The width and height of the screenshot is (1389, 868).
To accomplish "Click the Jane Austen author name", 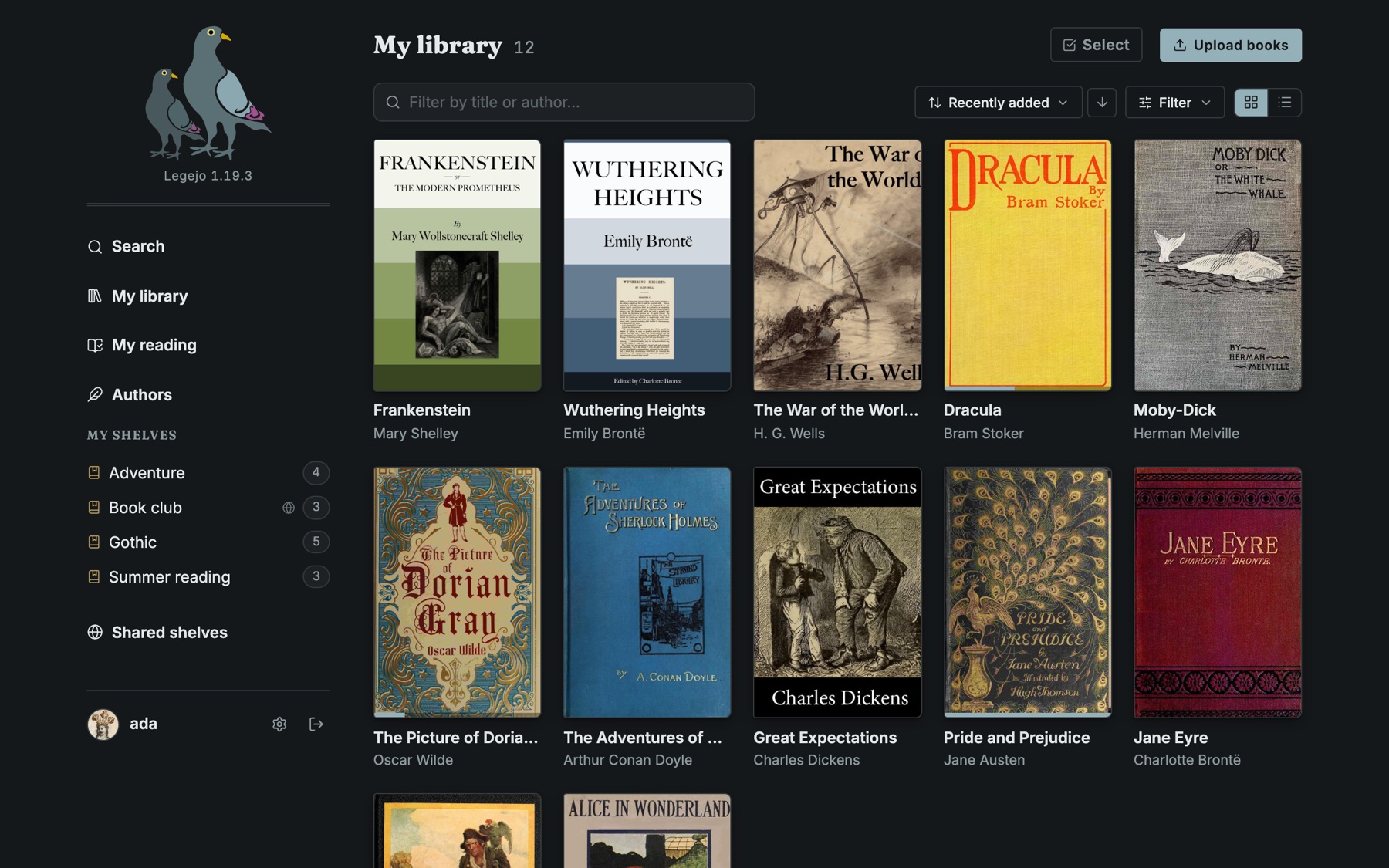I will (984, 760).
